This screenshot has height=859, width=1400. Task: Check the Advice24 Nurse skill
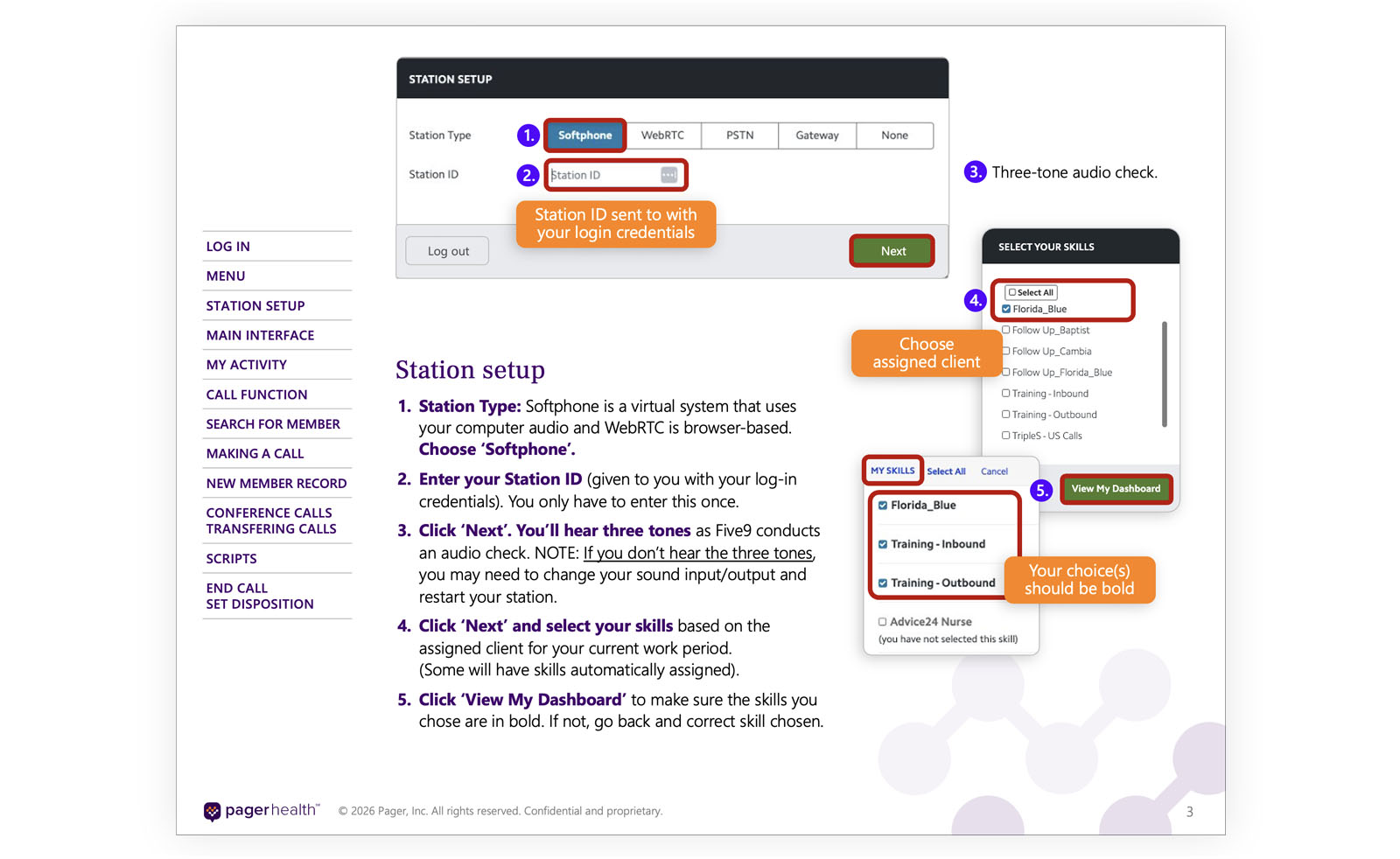pos(883,622)
